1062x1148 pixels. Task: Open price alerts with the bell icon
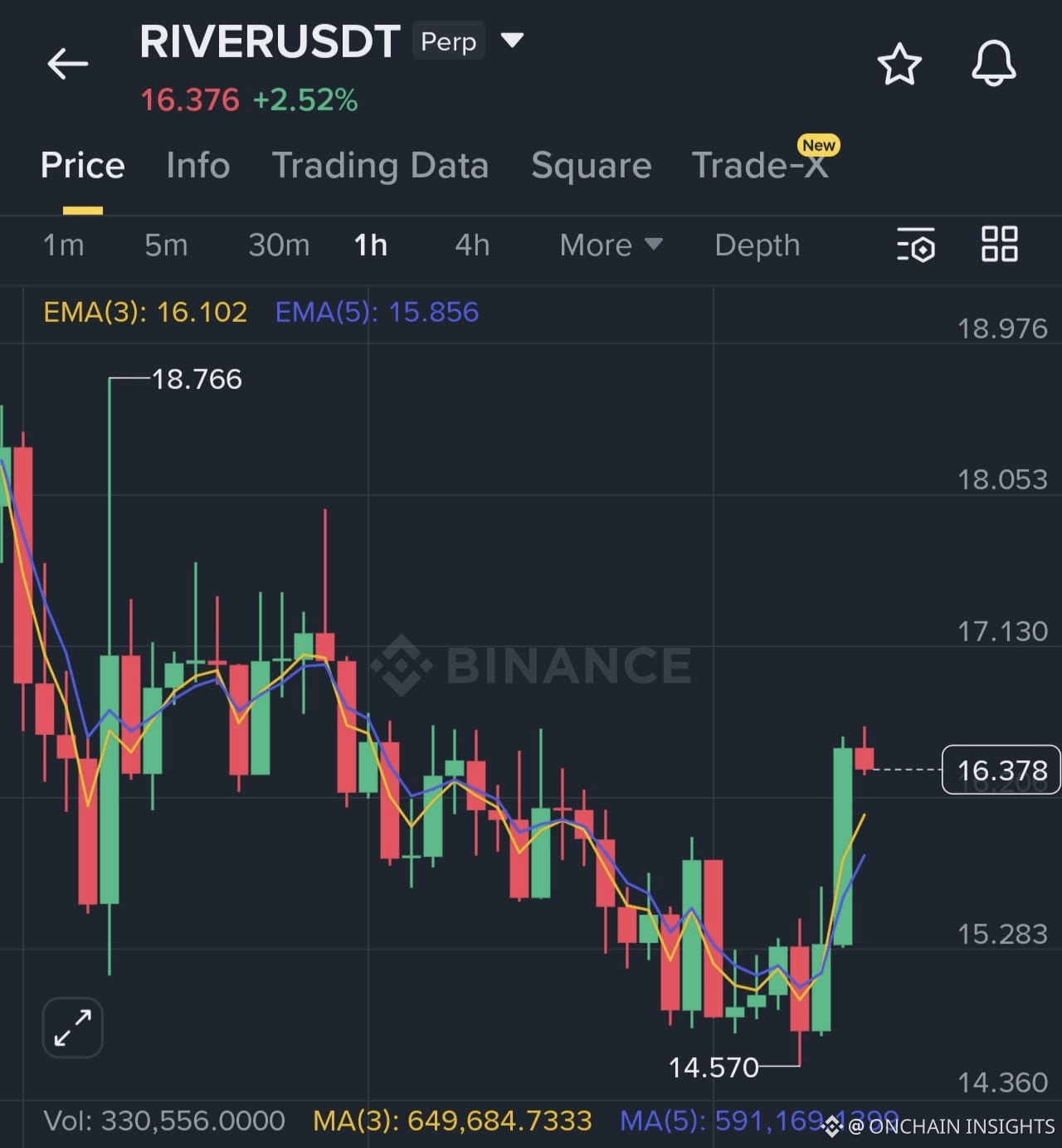994,63
